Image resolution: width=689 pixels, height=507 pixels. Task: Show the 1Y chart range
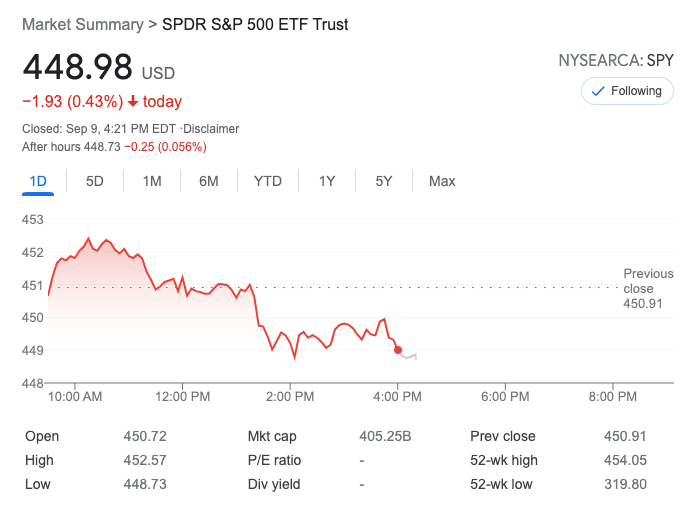[x=327, y=181]
